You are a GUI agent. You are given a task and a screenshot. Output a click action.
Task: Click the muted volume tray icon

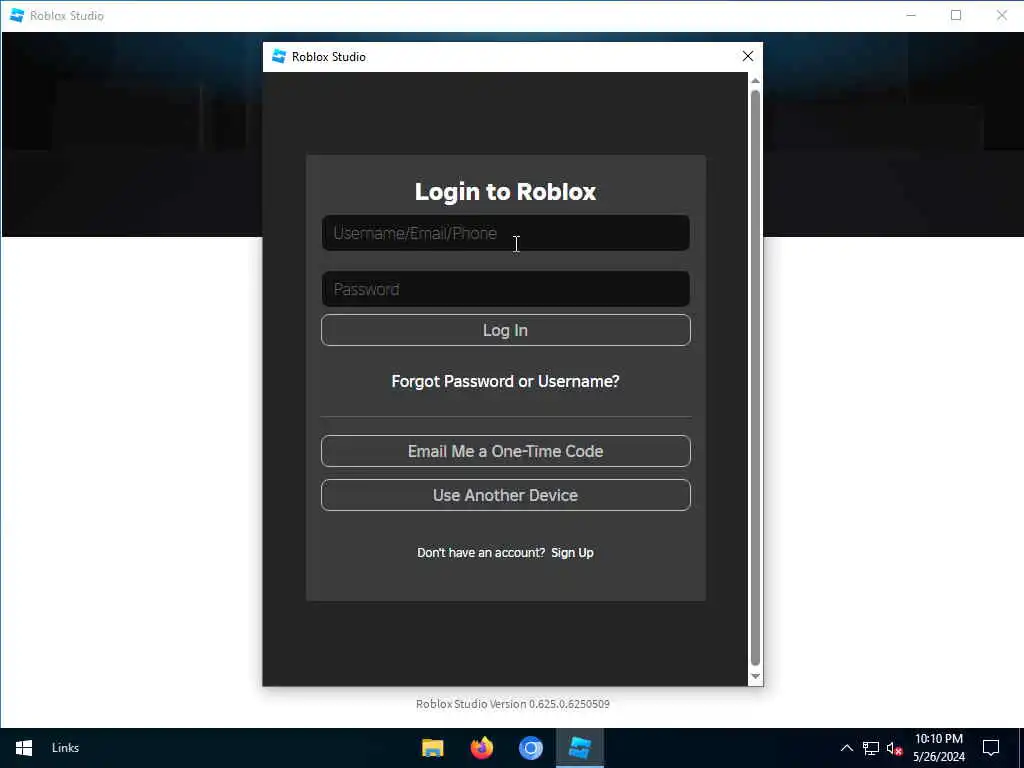coord(894,748)
